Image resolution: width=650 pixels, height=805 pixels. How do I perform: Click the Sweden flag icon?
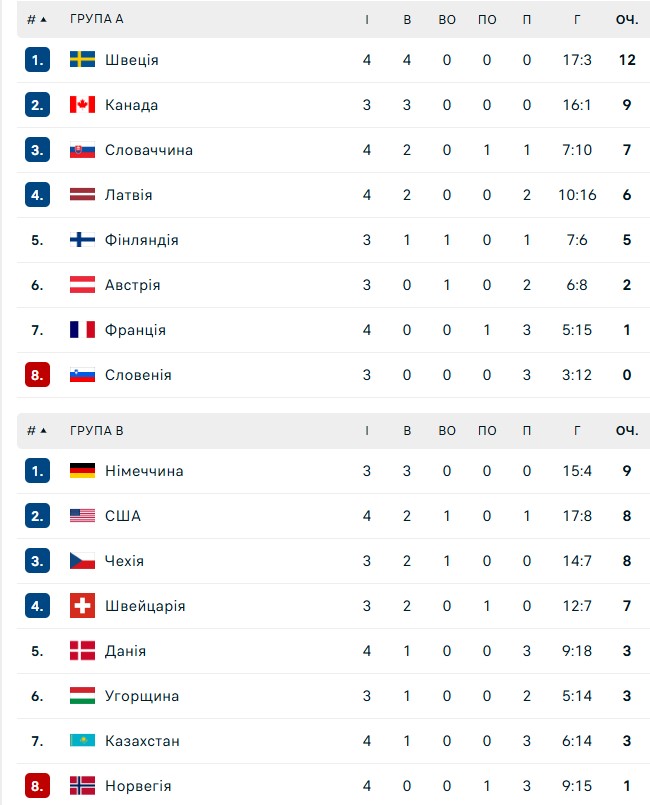tap(82, 60)
